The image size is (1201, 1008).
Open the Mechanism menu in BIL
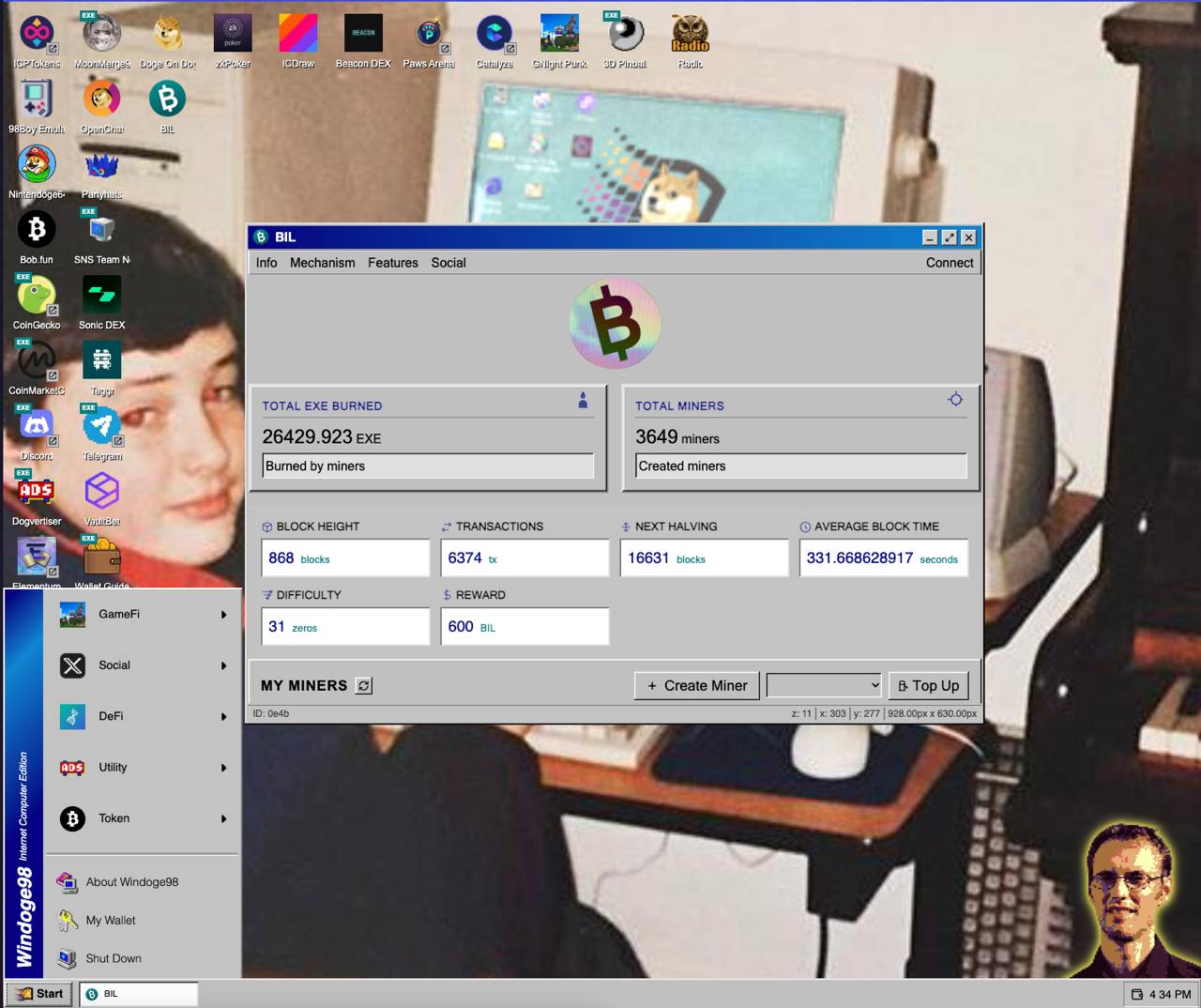click(322, 263)
